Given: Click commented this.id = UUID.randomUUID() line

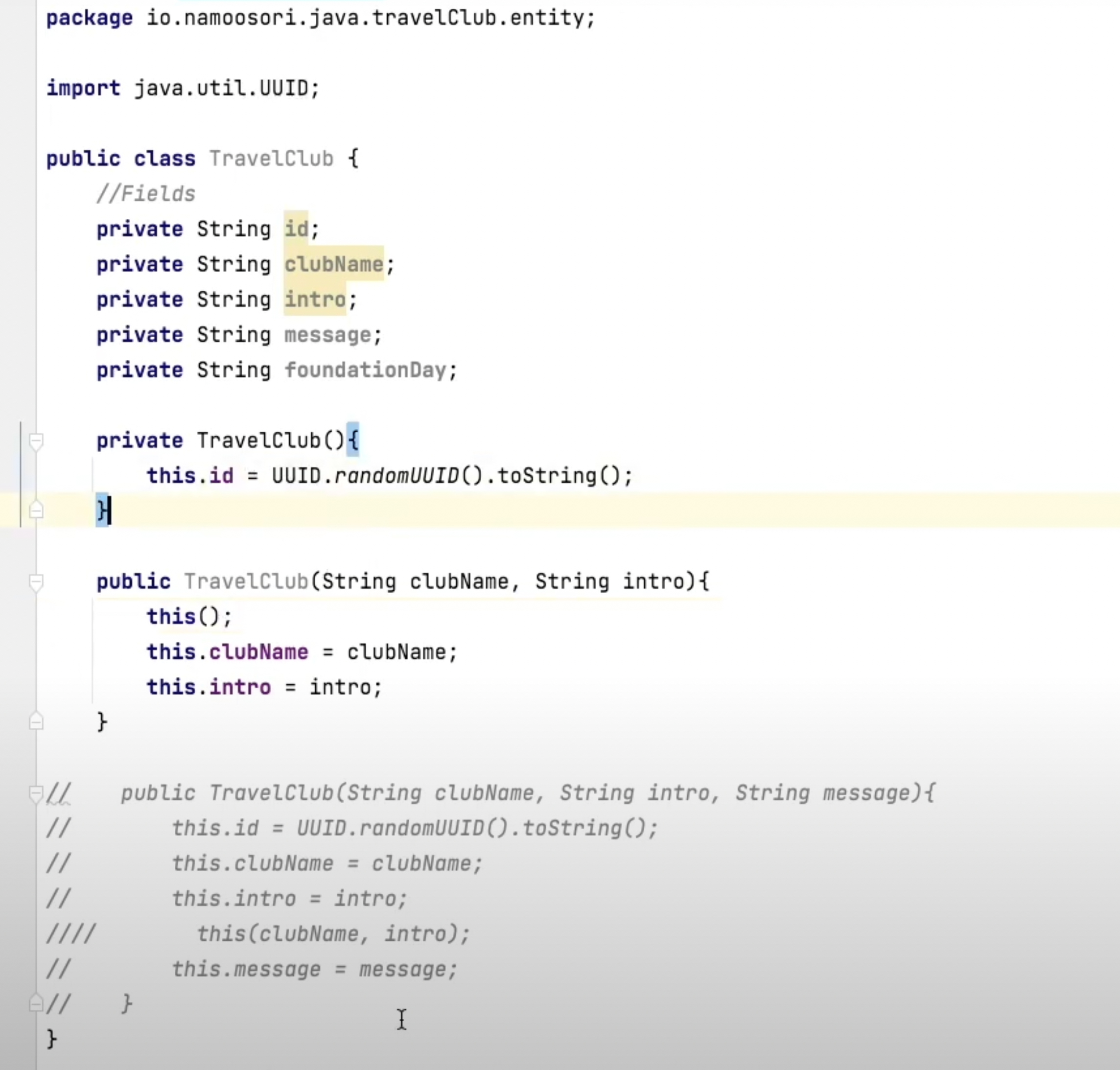Looking at the screenshot, I should click(415, 829).
